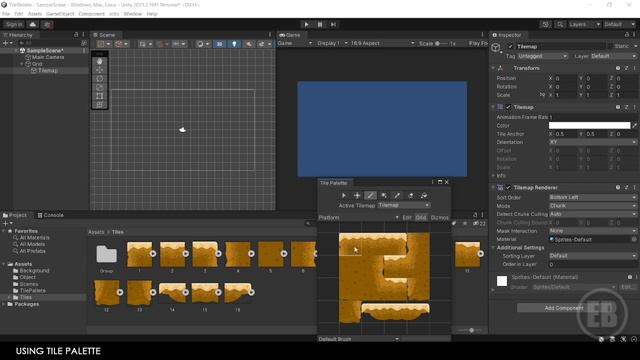Click the cloud services icon
Screen dimensions: 640x360
click(x=33, y=24)
